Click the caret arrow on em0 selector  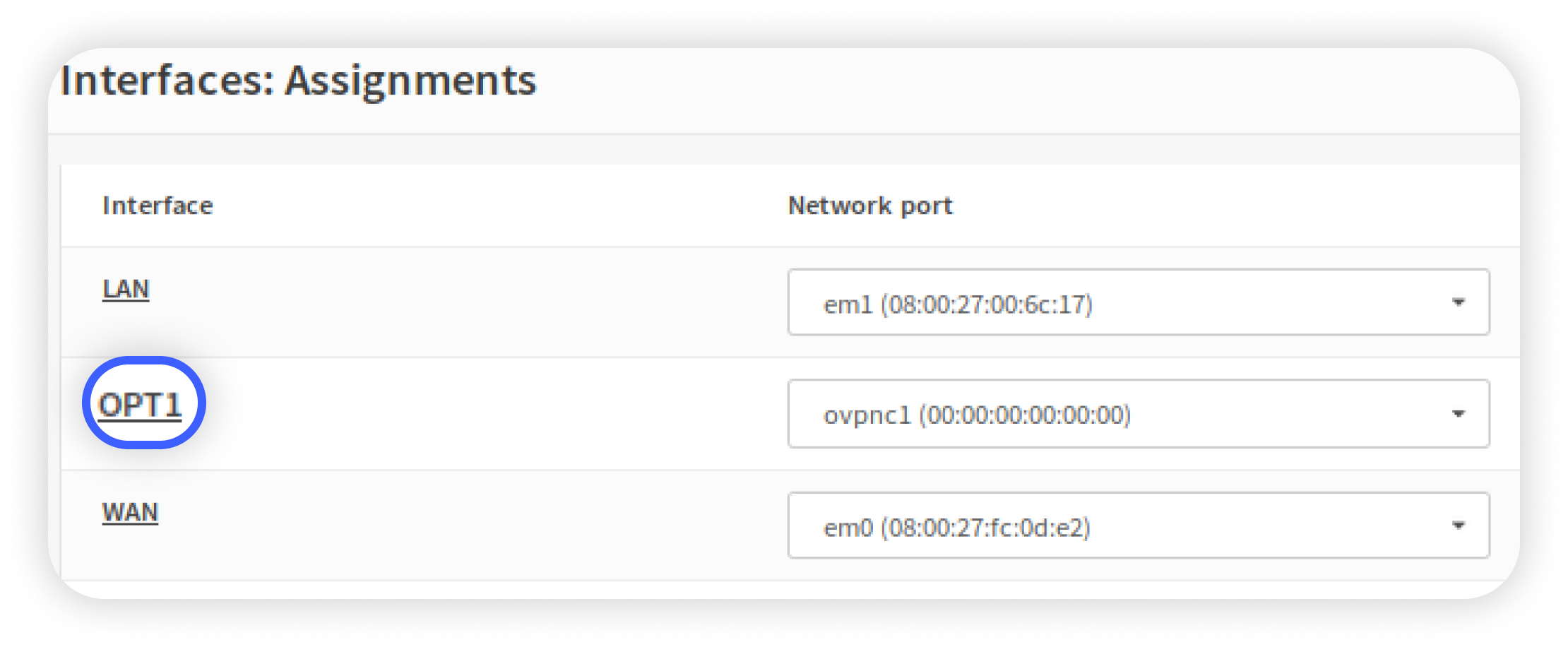pos(1458,526)
